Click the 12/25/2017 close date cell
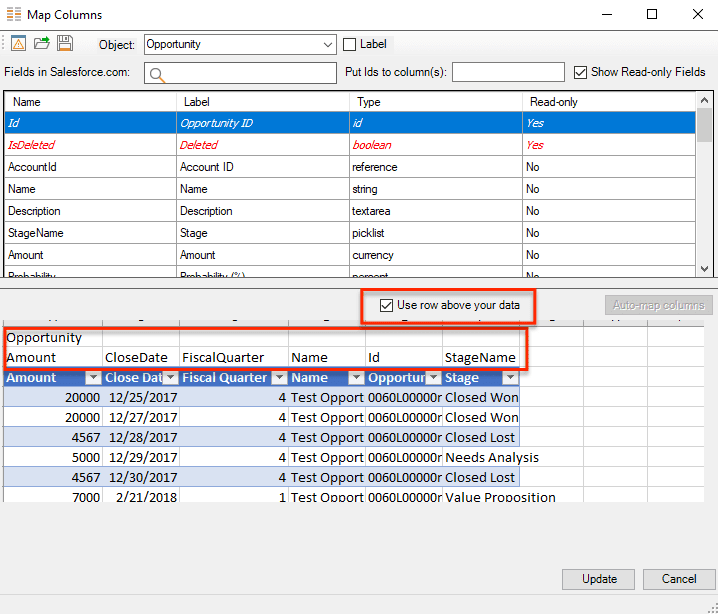Image resolution: width=718 pixels, height=614 pixels. click(x=141, y=397)
